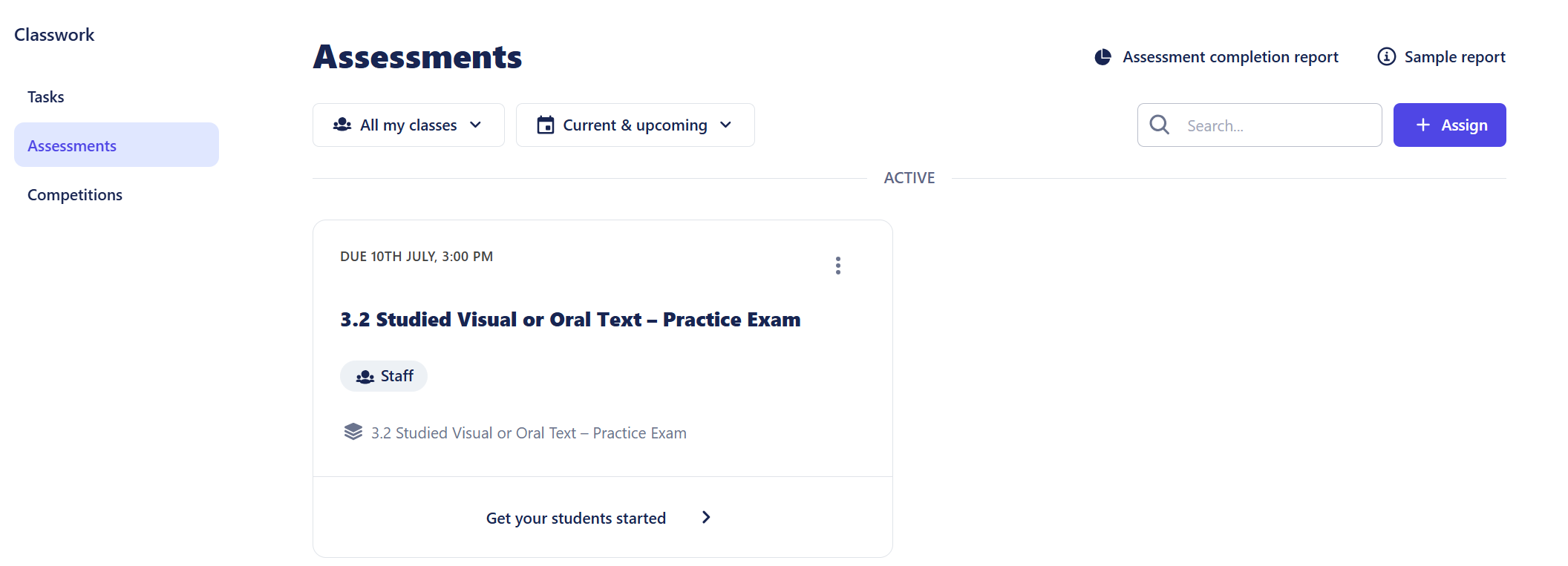The height and width of the screenshot is (566, 1568).
Task: Open Competitions in the sidebar
Action: [x=75, y=195]
